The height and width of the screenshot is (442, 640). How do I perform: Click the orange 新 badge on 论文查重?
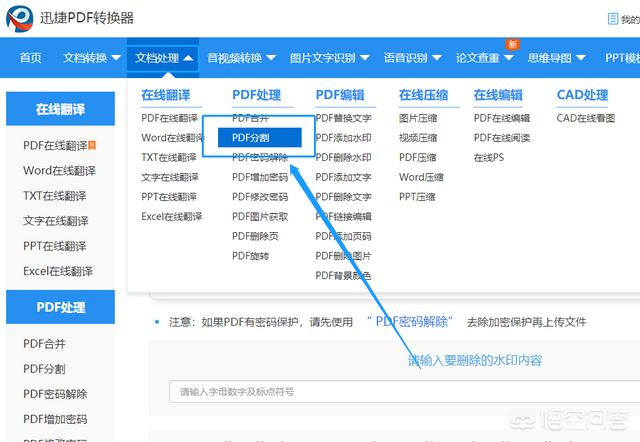click(513, 44)
